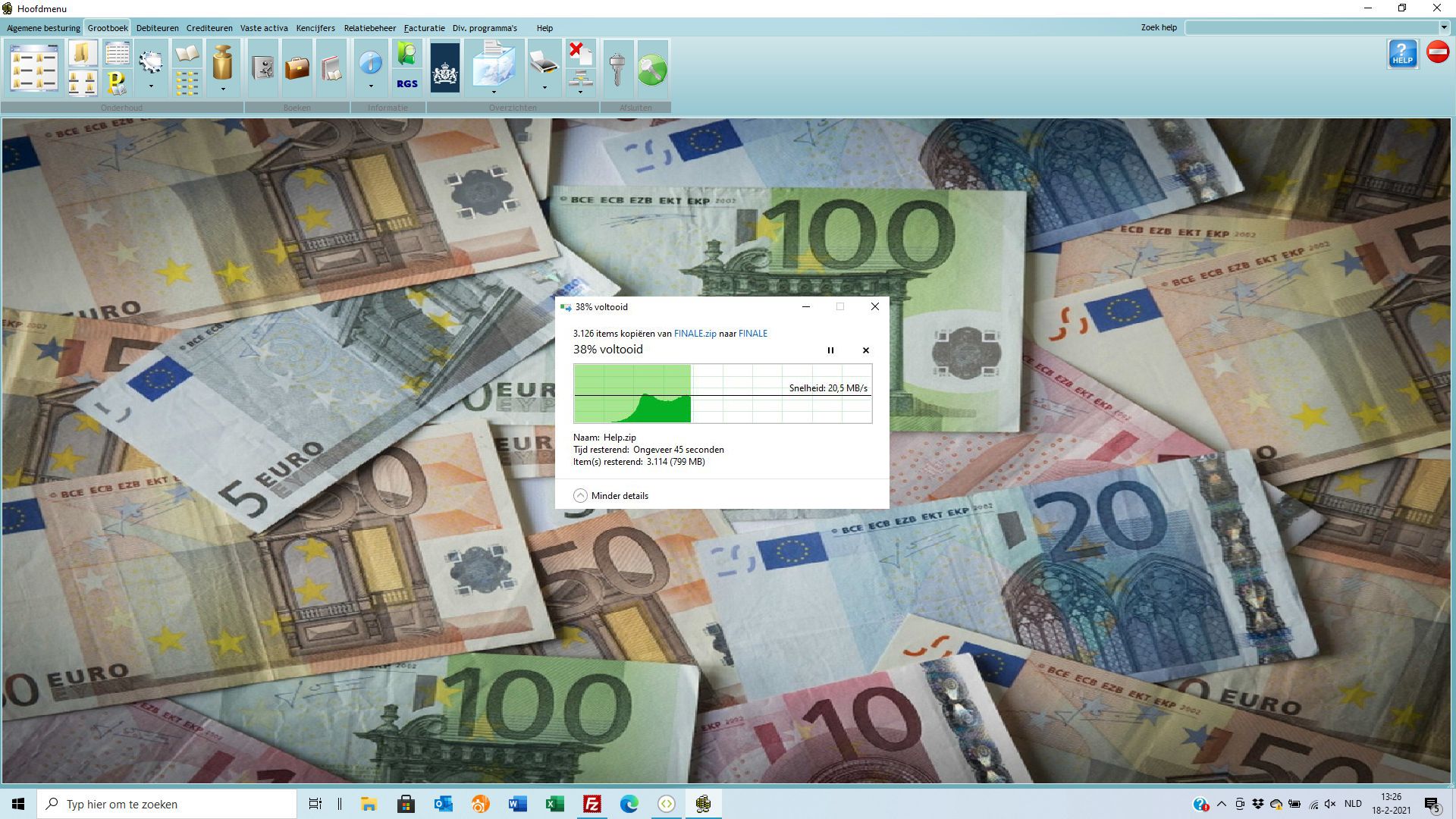The width and height of the screenshot is (1456, 819).
Task: Open the Kencijfers menu
Action: [x=315, y=28]
